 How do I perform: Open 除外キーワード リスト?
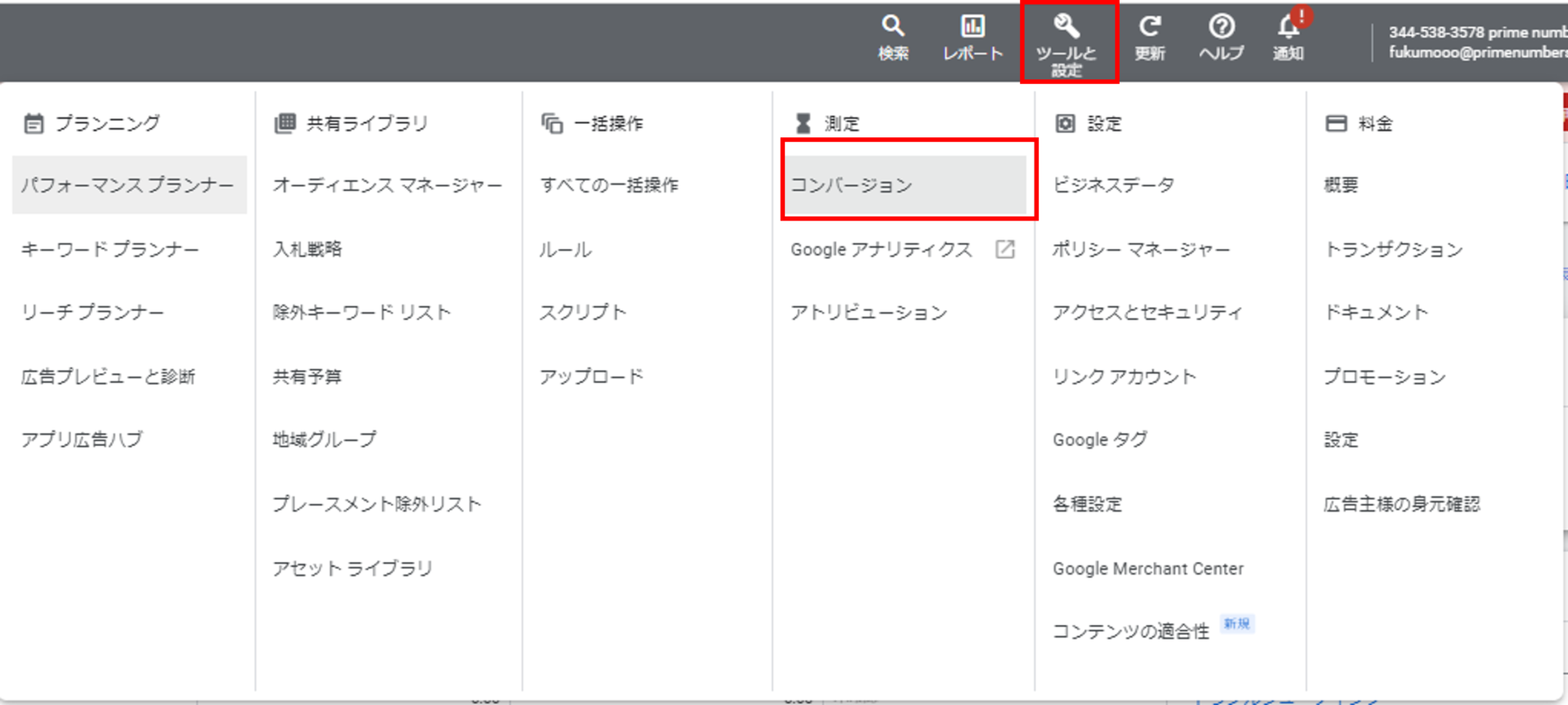362,312
